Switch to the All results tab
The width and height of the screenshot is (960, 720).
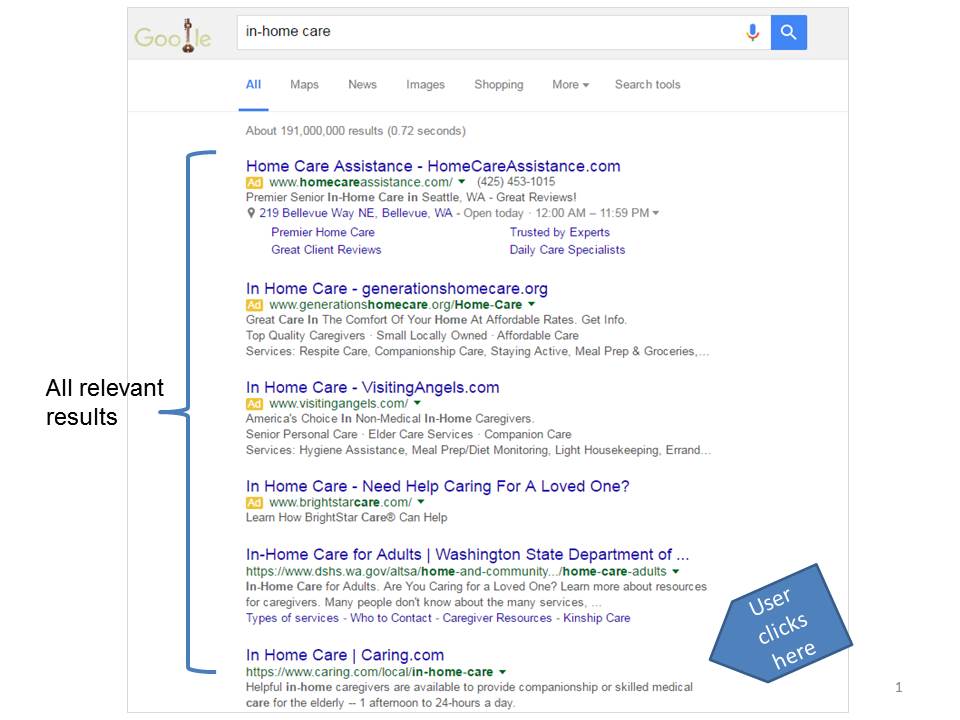pos(253,85)
